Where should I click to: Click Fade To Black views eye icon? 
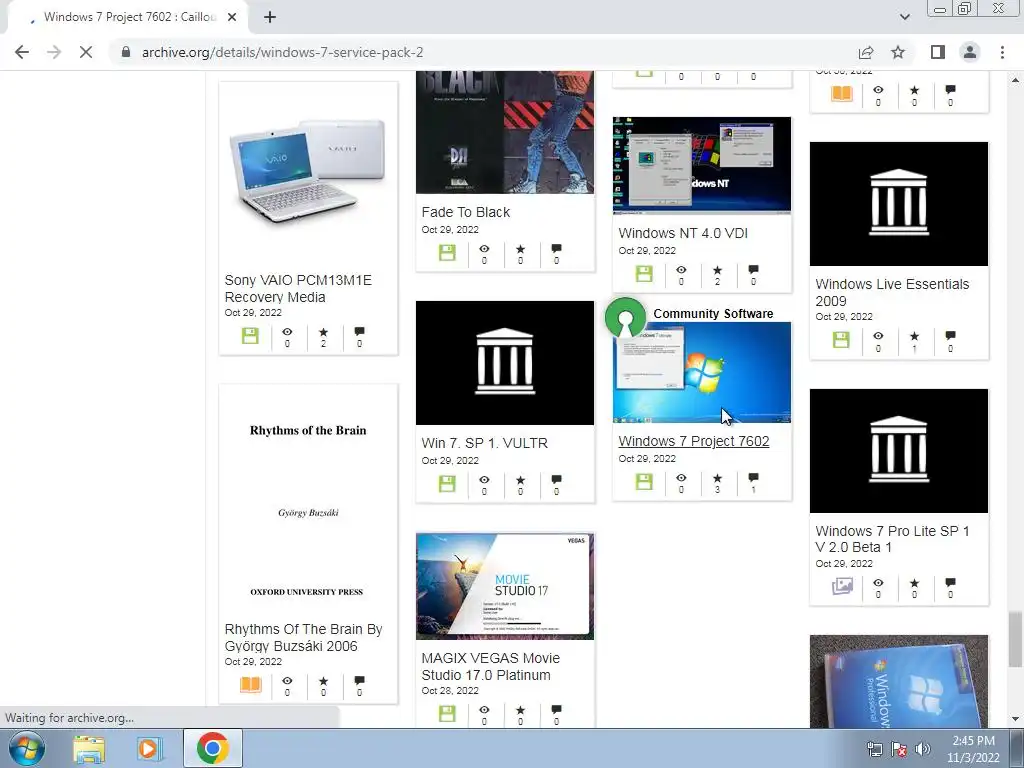click(484, 249)
